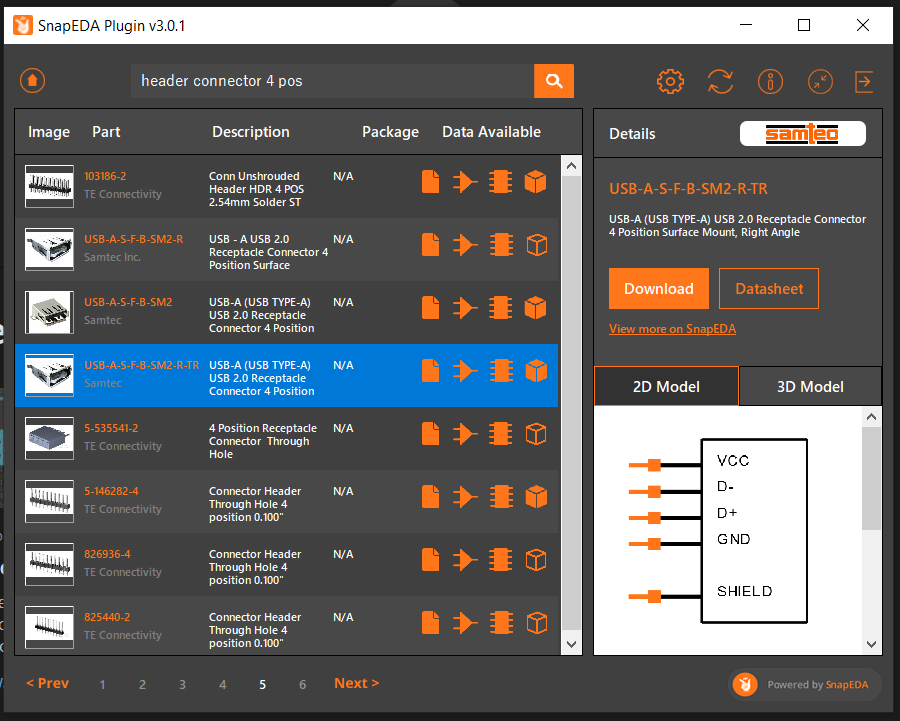
Task: Click footprint chip icon for 826936-4
Action: tap(499, 560)
